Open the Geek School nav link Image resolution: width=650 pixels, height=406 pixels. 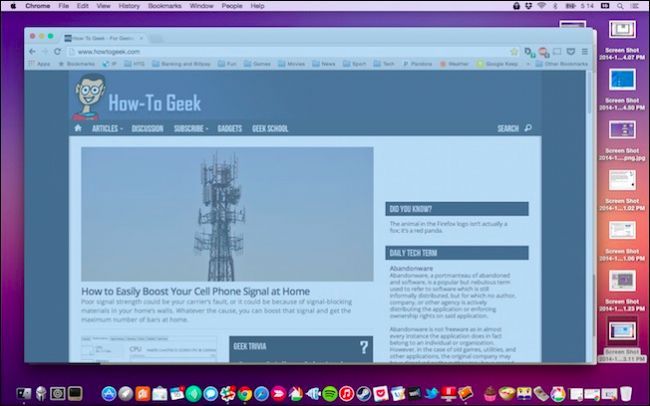click(x=270, y=128)
